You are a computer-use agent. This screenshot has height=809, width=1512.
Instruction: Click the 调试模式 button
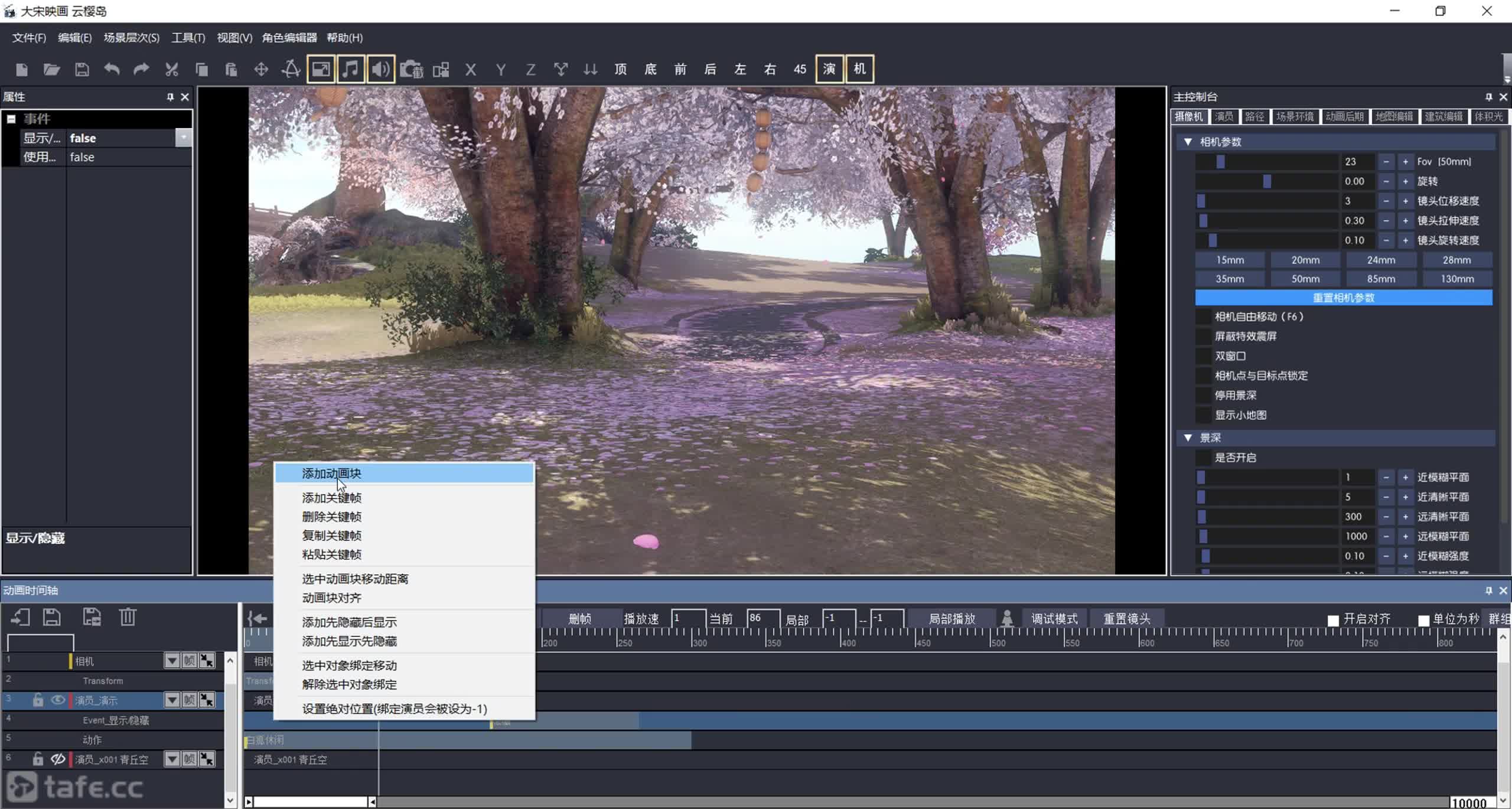[x=1054, y=619]
